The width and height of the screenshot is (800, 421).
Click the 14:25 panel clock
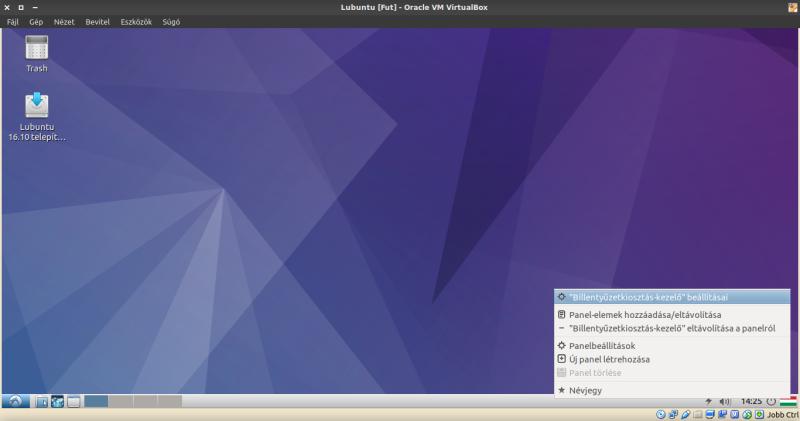tap(752, 402)
